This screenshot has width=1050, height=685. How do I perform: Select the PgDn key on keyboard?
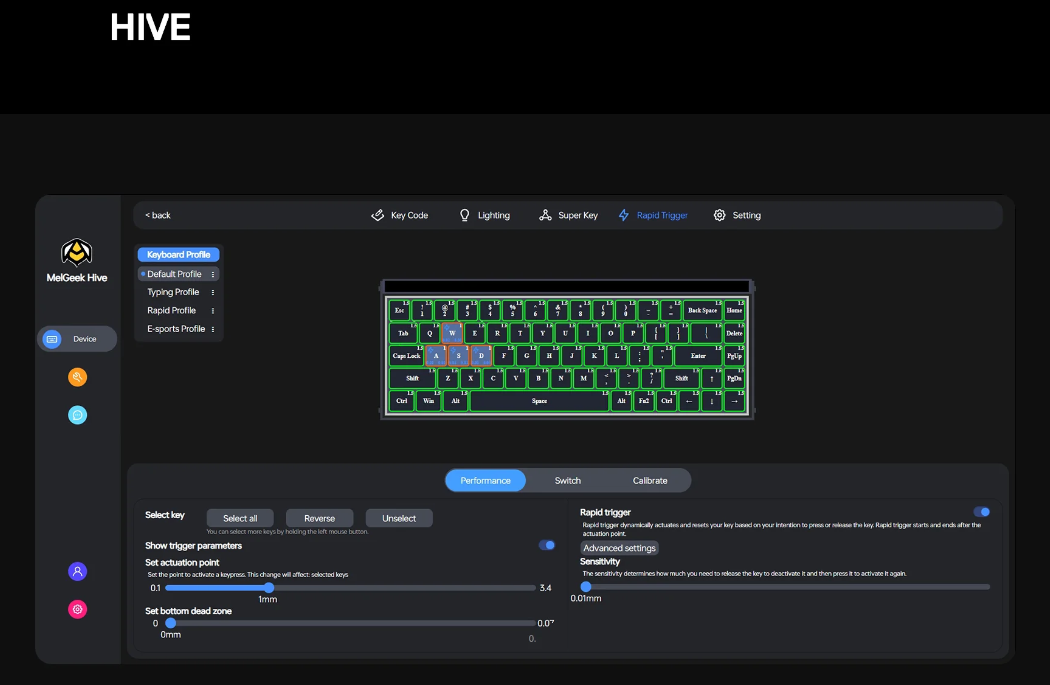(735, 378)
